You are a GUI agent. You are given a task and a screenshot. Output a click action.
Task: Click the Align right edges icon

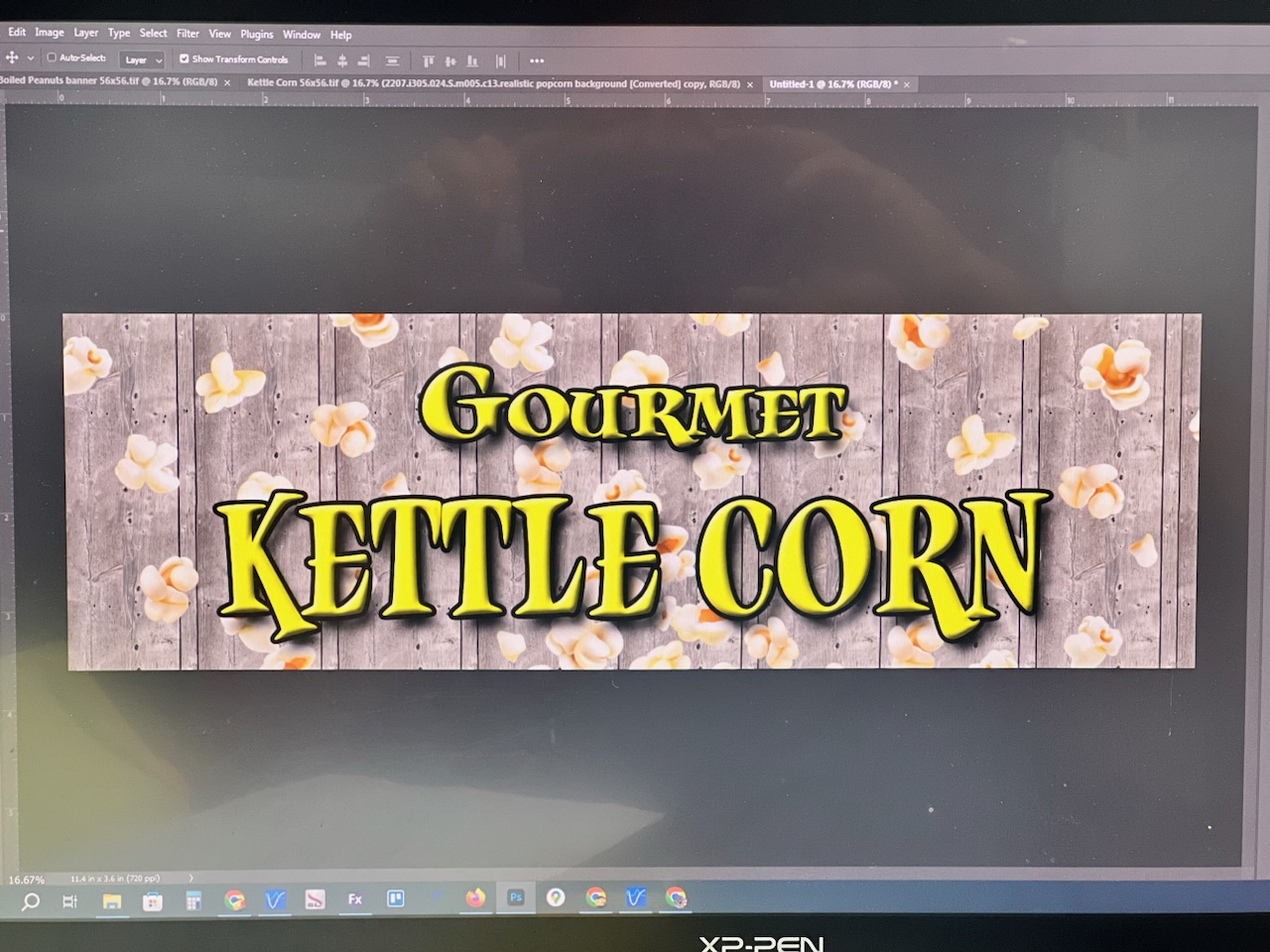(364, 60)
